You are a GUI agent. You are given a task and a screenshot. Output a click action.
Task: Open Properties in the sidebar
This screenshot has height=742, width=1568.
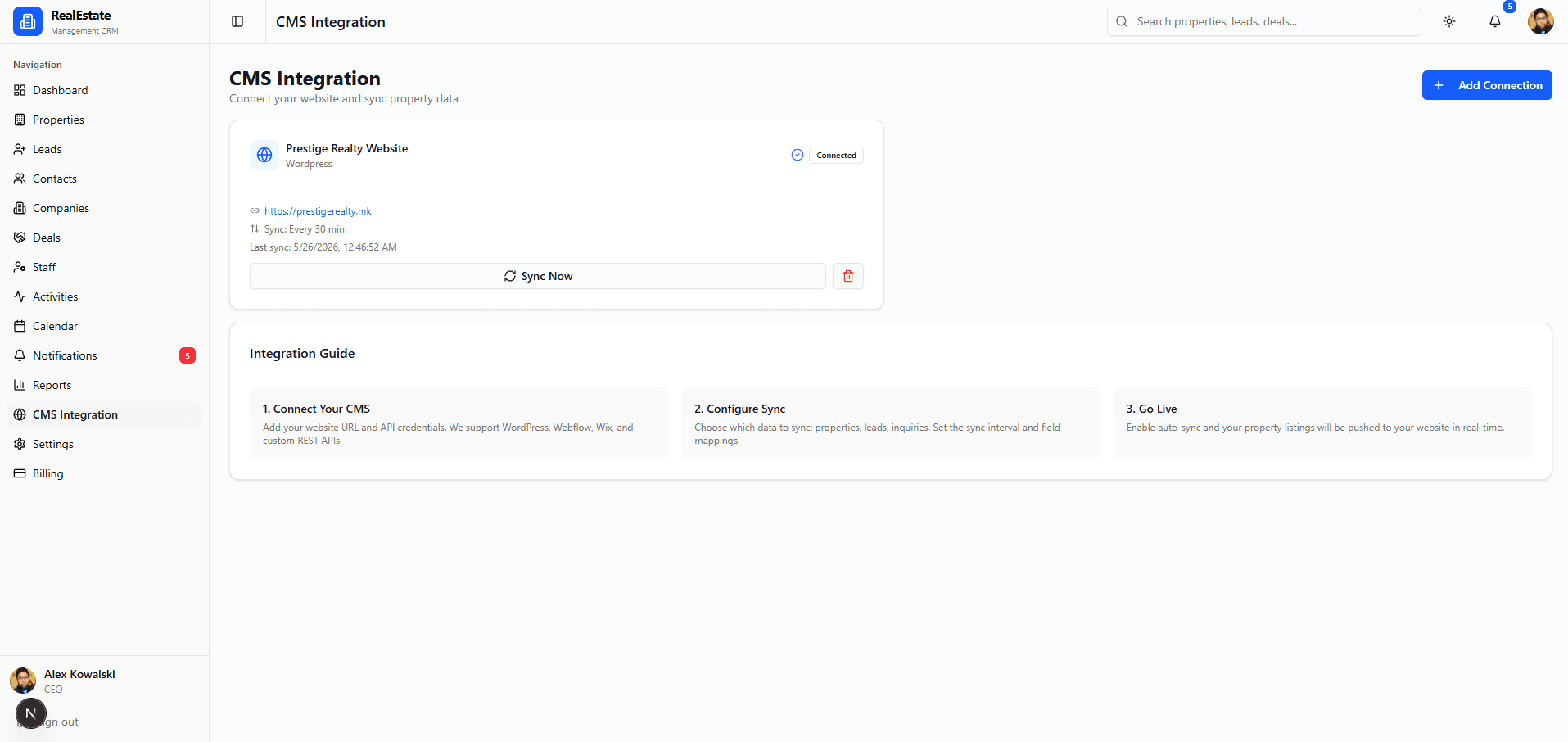click(104, 120)
